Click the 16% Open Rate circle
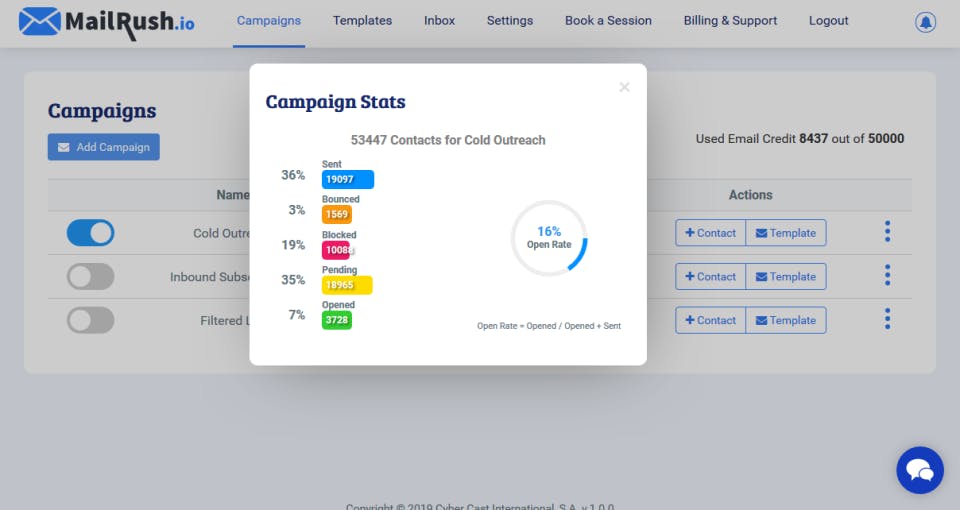The width and height of the screenshot is (960, 510). (x=549, y=238)
